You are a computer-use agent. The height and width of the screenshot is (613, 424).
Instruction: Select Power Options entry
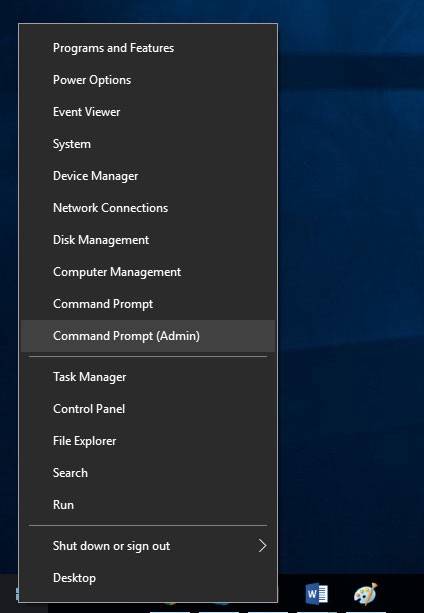point(148,80)
